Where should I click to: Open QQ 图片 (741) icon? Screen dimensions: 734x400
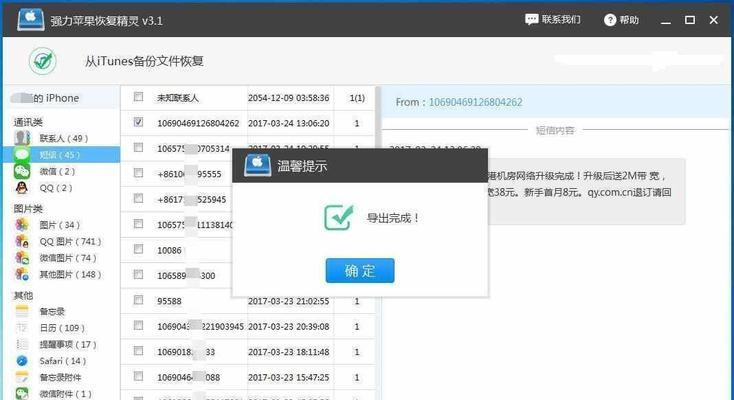click(x=22, y=241)
